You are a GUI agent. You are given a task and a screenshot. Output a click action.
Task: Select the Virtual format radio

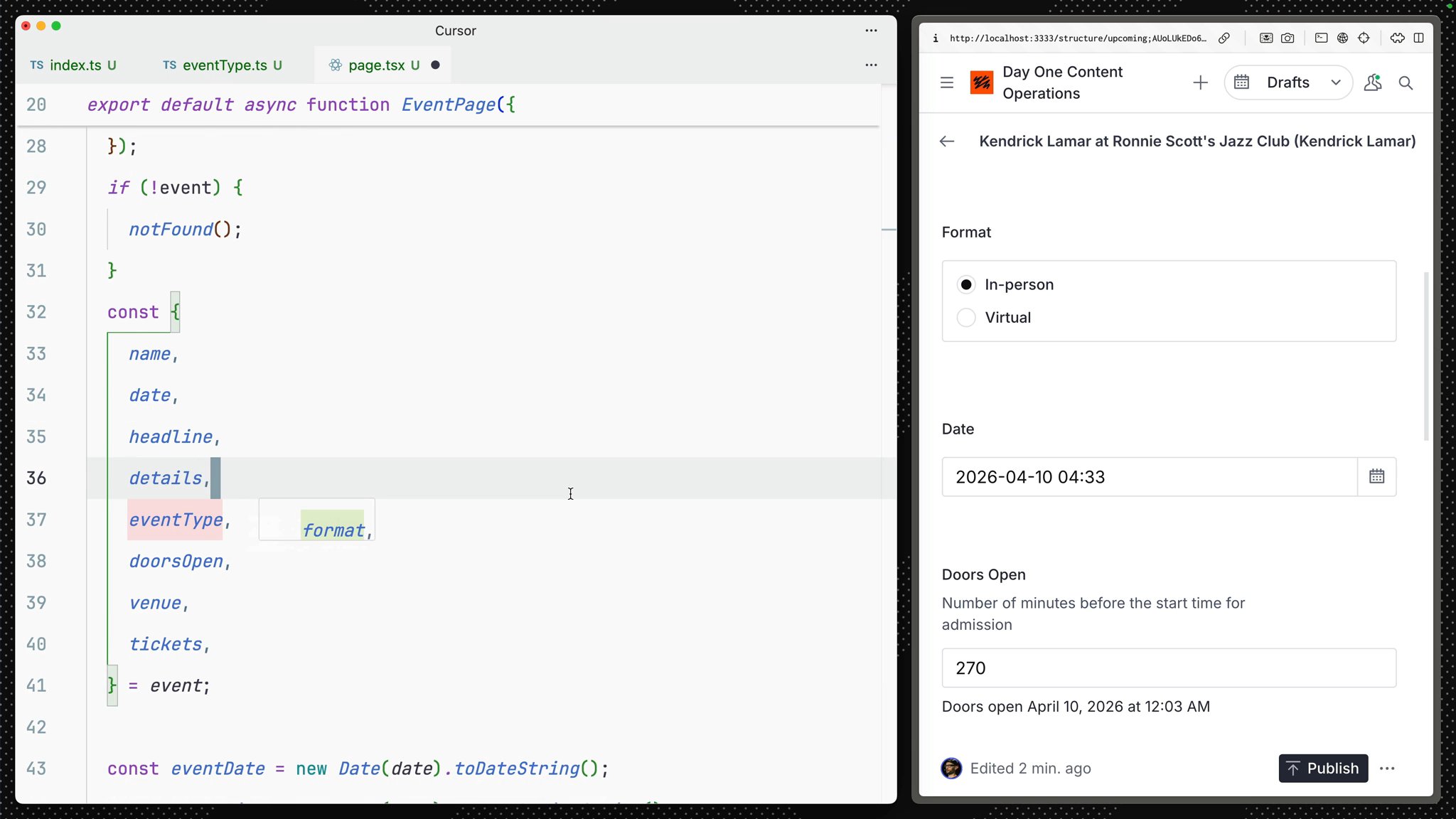point(965,317)
